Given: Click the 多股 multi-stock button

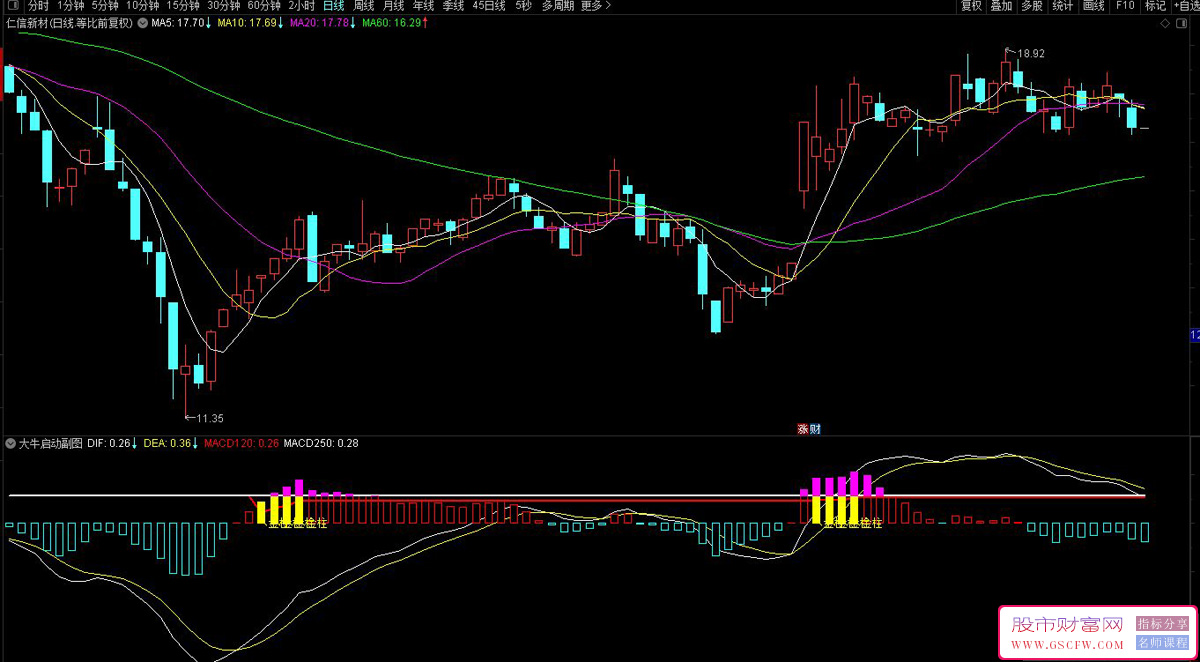Looking at the screenshot, I should [x=1032, y=6].
